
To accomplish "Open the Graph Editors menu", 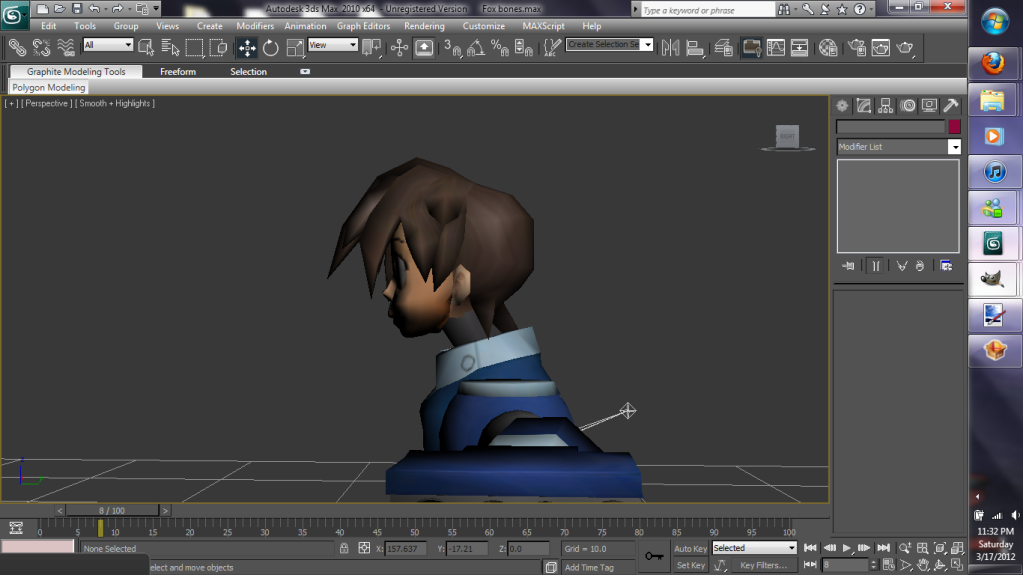I will pos(363,26).
